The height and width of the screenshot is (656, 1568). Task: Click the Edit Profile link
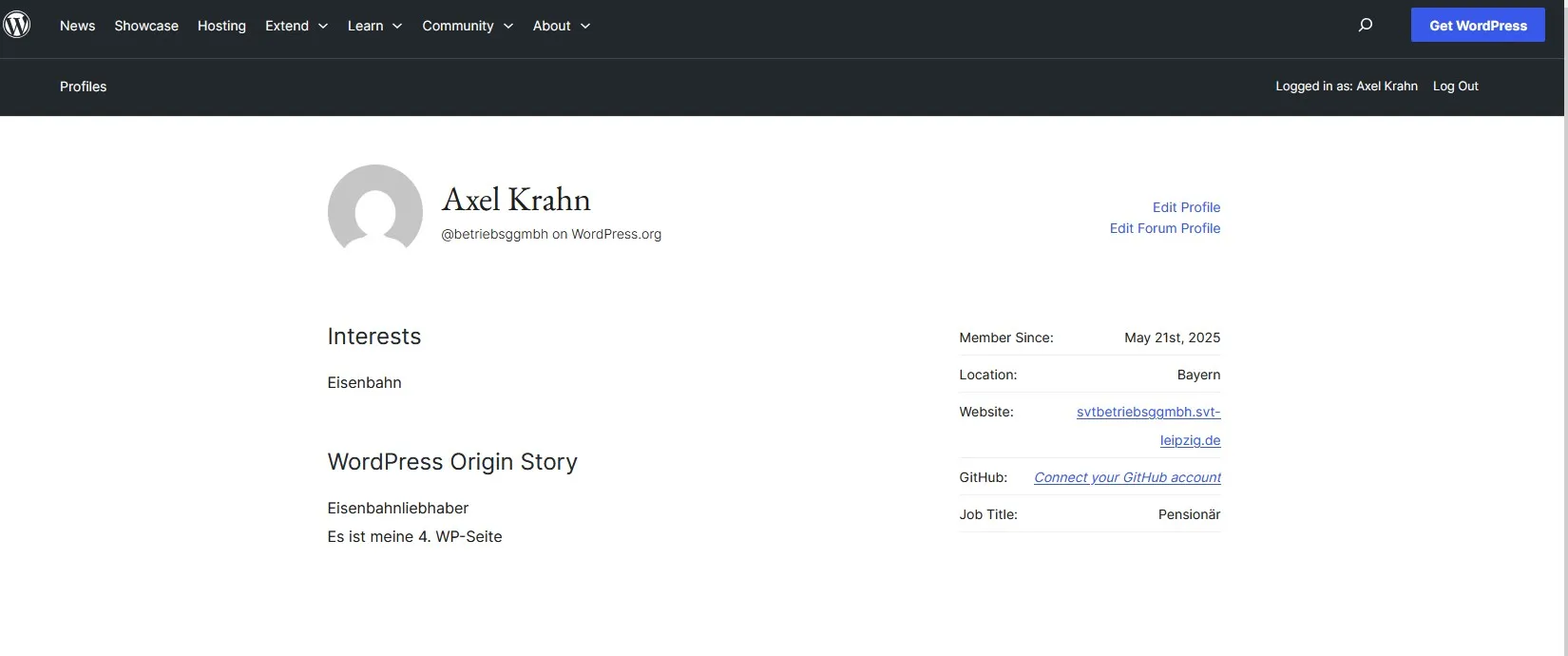(1186, 207)
